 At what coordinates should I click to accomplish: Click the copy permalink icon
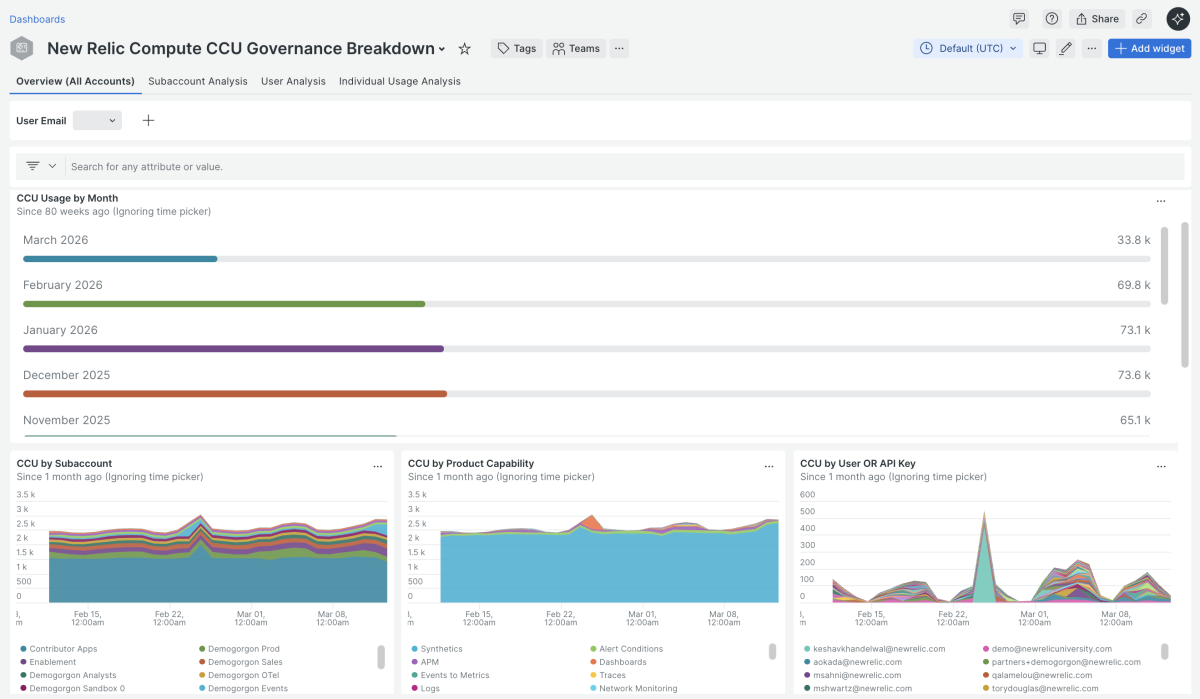[1142, 19]
